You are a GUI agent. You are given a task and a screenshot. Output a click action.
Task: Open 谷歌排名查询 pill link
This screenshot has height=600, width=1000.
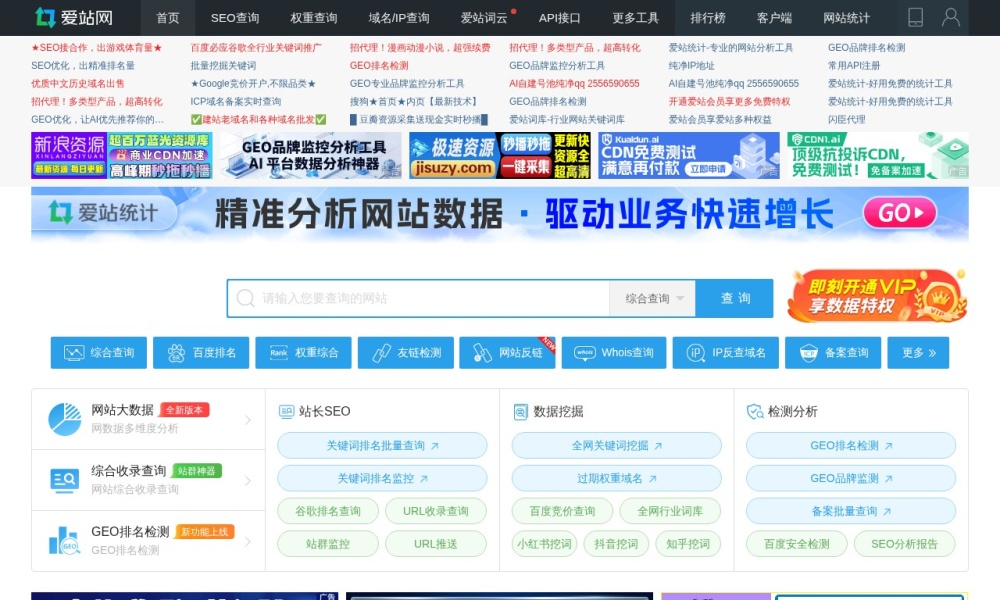328,511
